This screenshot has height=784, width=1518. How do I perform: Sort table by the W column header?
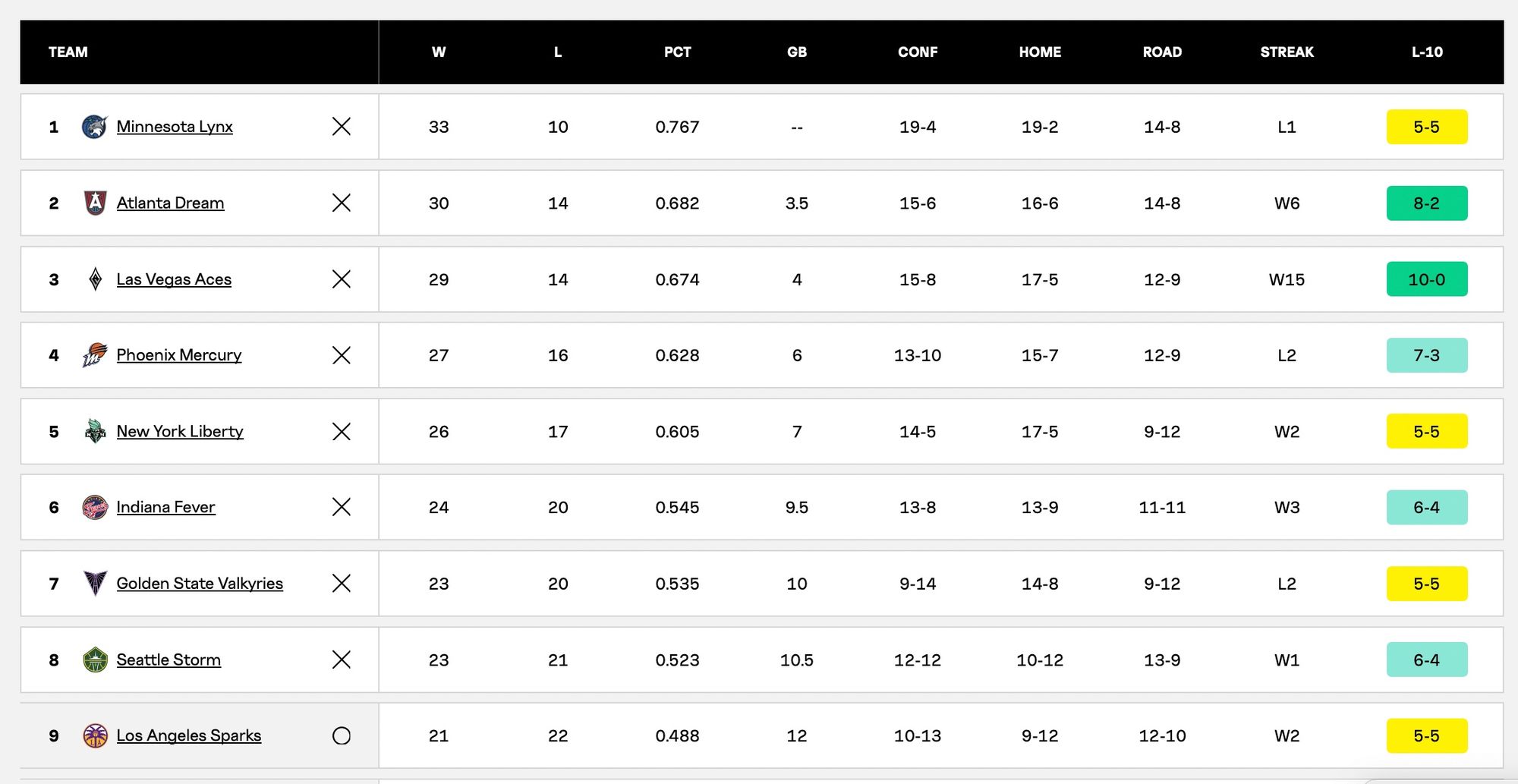tap(439, 52)
